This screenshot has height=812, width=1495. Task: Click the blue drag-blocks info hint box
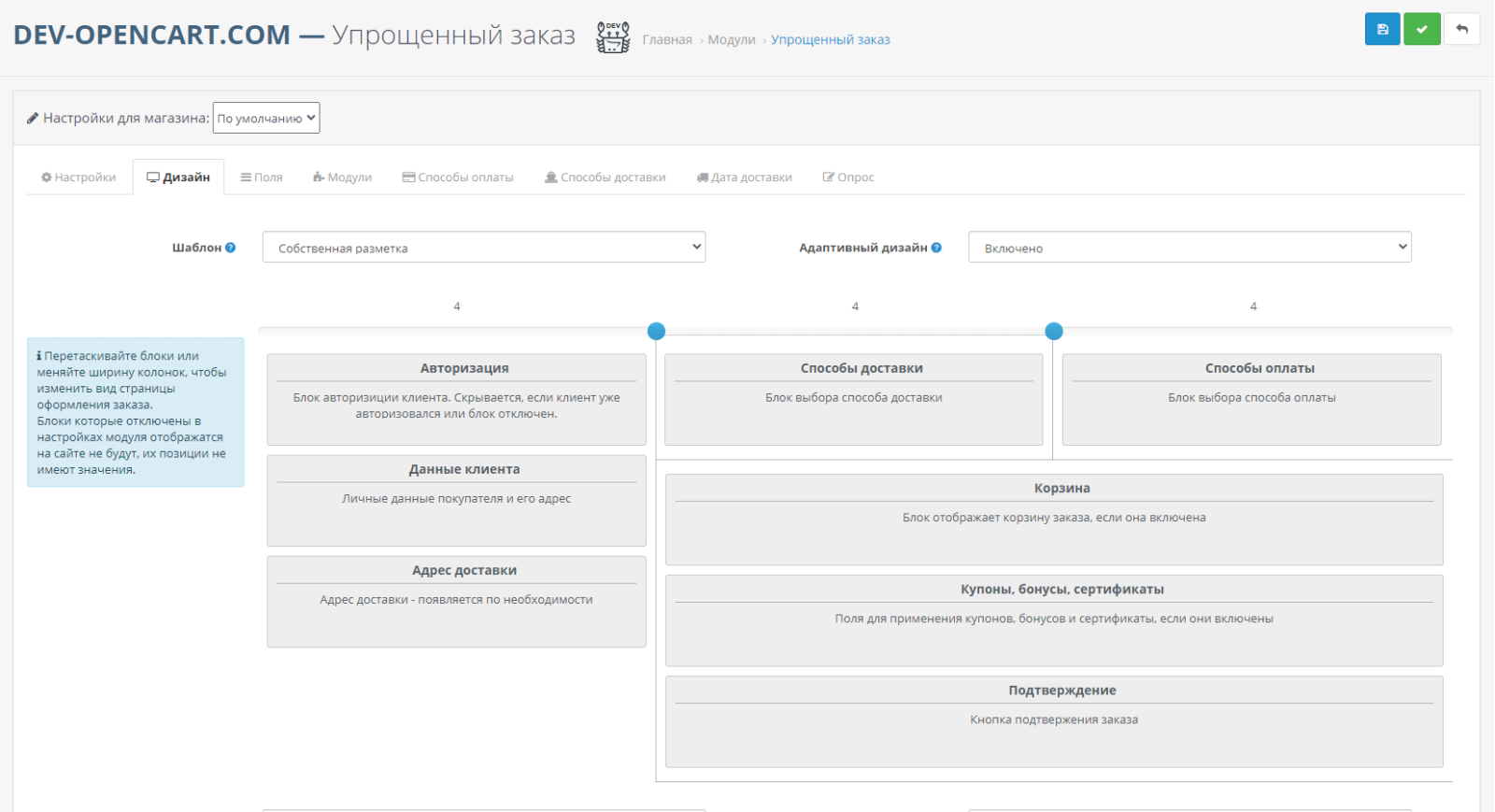(135, 412)
